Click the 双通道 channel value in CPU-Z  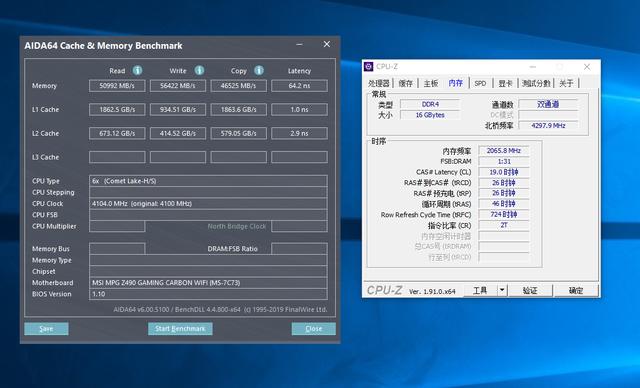(548, 104)
